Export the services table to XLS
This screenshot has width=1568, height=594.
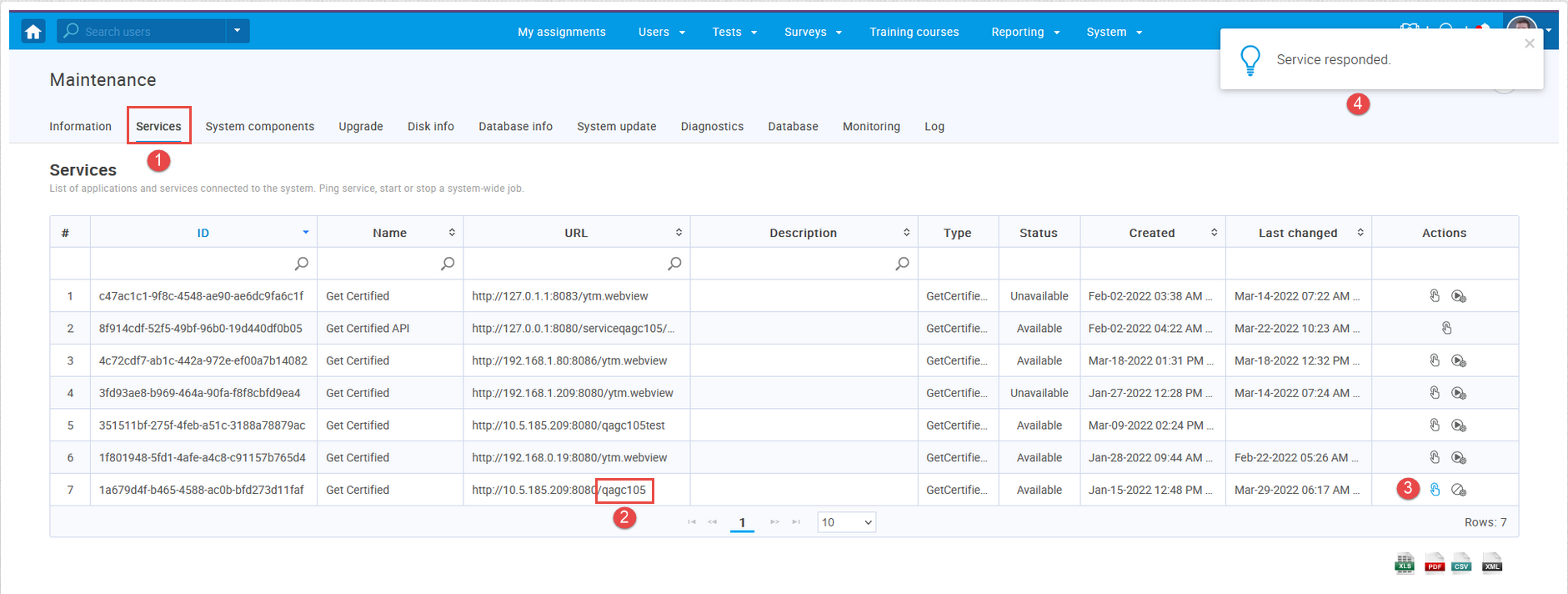tap(1405, 564)
